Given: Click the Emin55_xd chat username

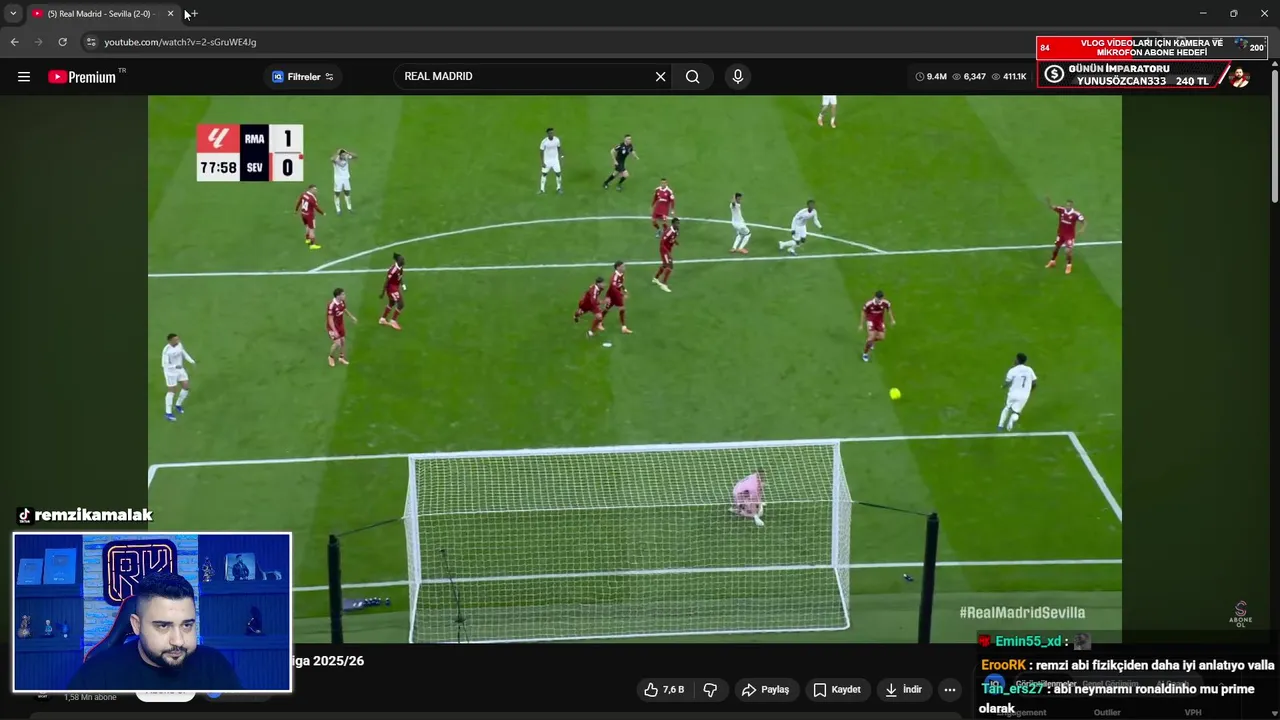Looking at the screenshot, I should pos(1027,641).
